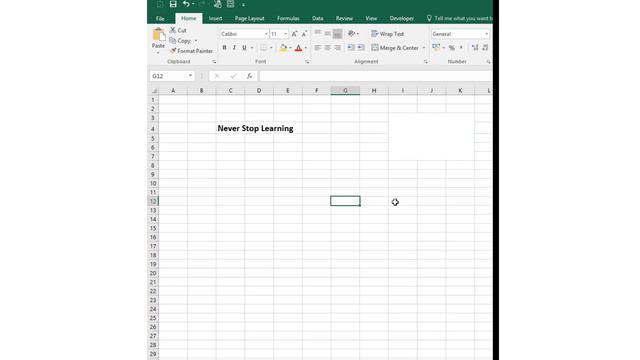Click the Home tab
Viewport: 640px width, 360px height.
pyautogui.click(x=189, y=18)
